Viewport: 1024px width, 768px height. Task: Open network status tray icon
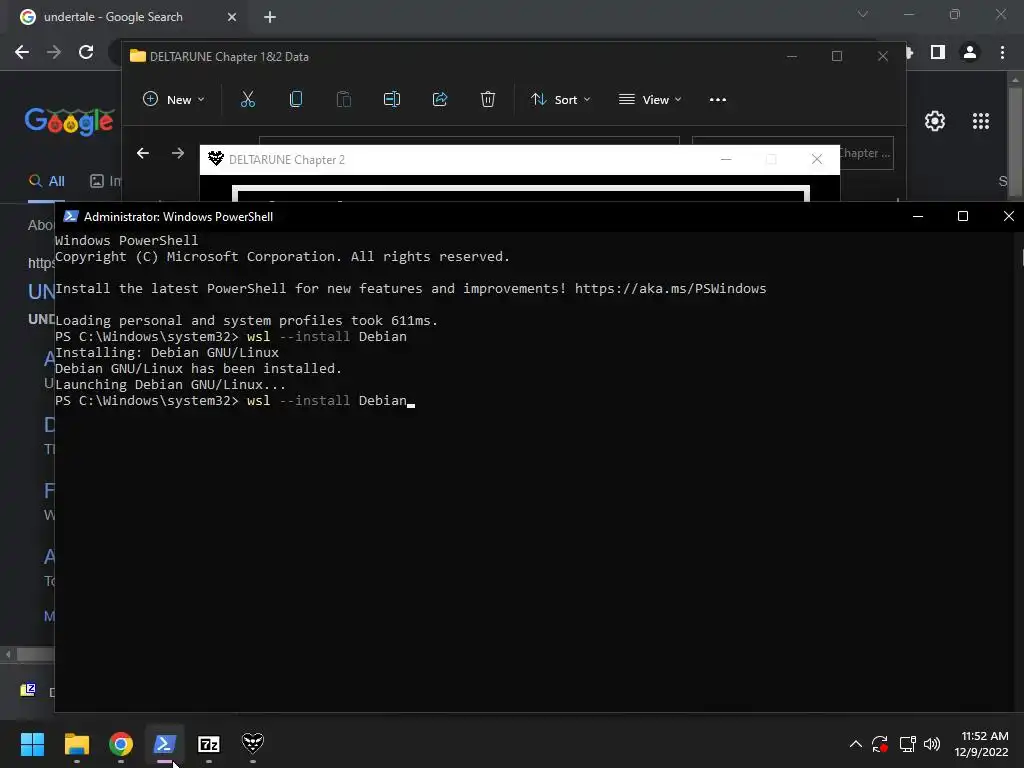point(907,744)
